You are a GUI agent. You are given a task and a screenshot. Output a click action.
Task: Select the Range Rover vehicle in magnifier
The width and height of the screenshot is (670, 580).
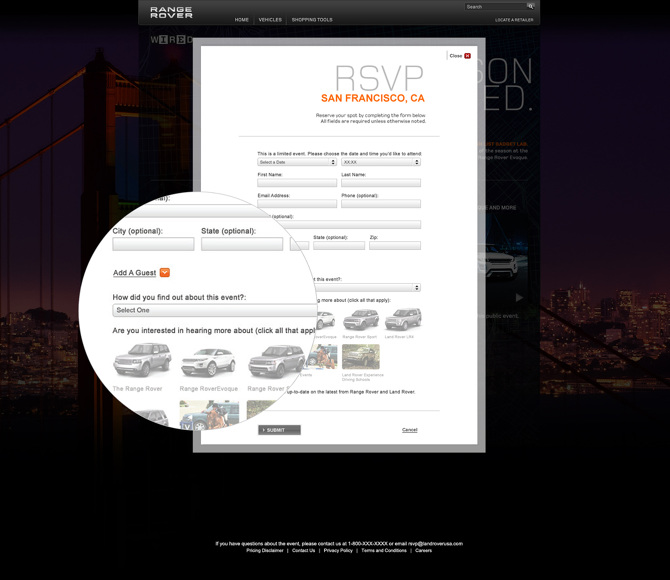click(x=142, y=361)
